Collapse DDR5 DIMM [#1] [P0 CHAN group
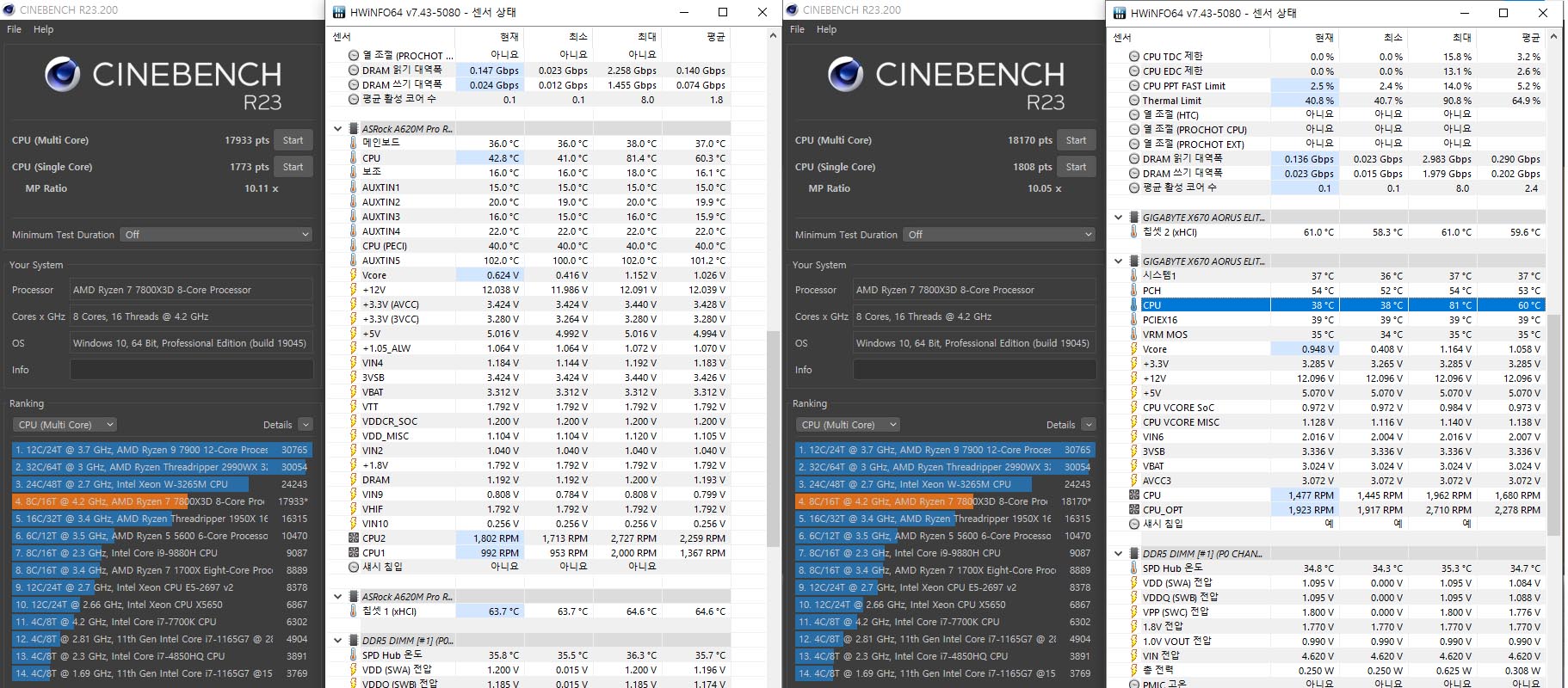1568x688 pixels. click(1118, 554)
